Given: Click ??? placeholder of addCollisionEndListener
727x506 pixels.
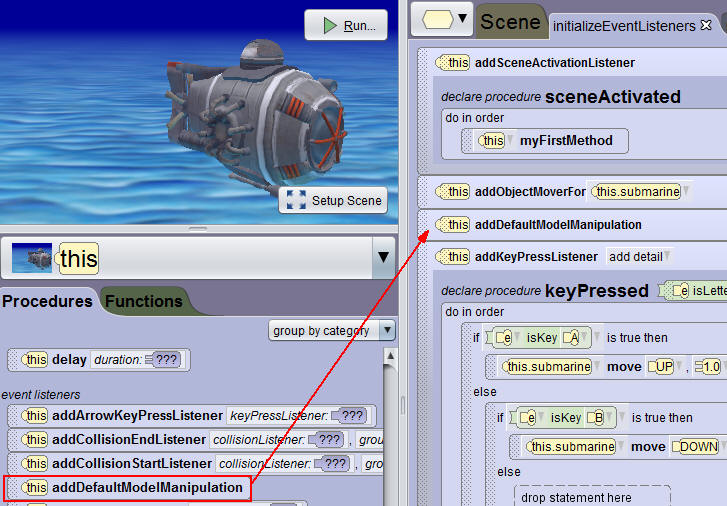Looking at the screenshot, I should tap(326, 440).
